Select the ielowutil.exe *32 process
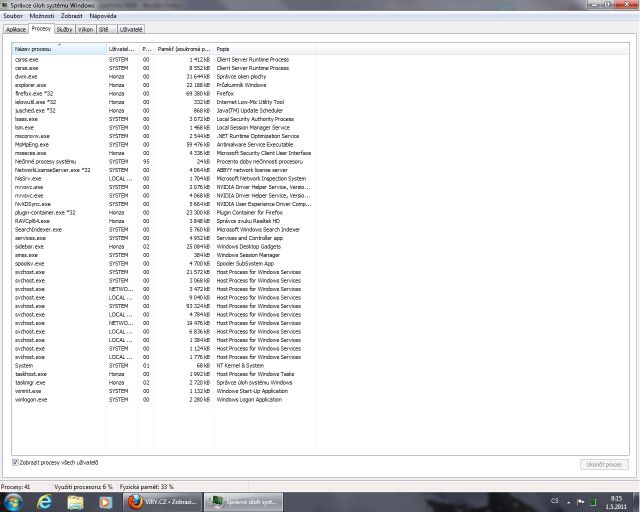This screenshot has width=640, height=514. coord(163,102)
